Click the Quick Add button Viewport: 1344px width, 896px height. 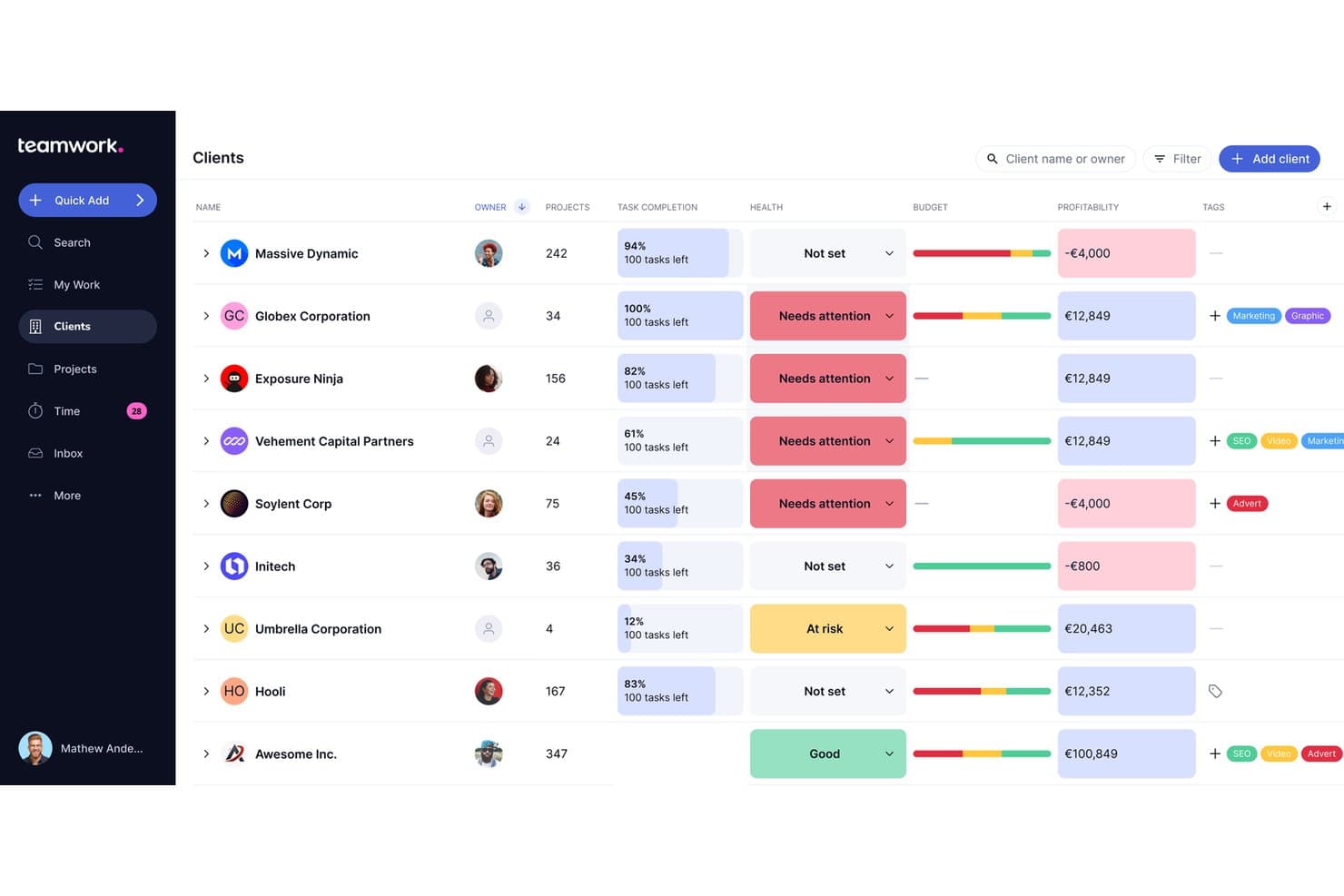point(87,200)
